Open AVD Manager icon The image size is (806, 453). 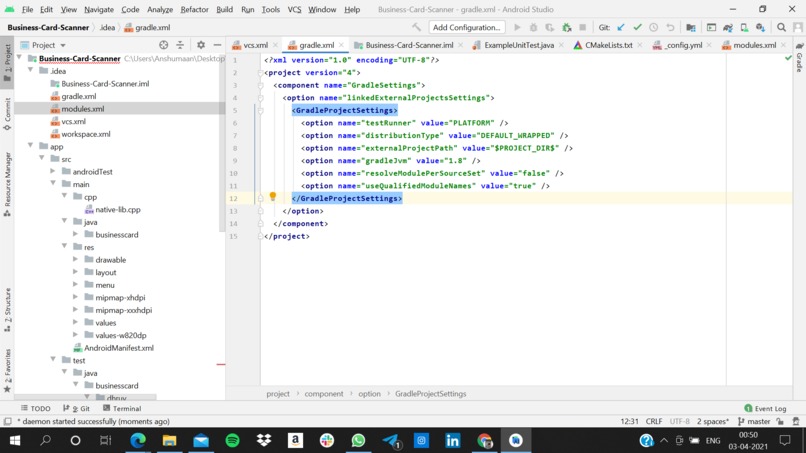(x=744, y=27)
